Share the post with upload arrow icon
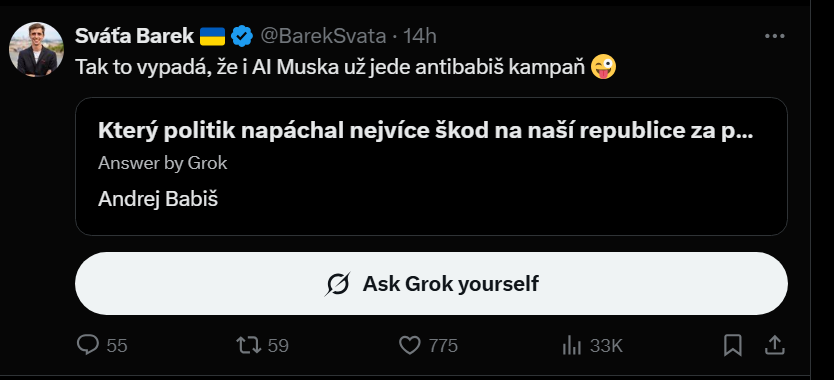The width and height of the screenshot is (834, 380). (775, 345)
